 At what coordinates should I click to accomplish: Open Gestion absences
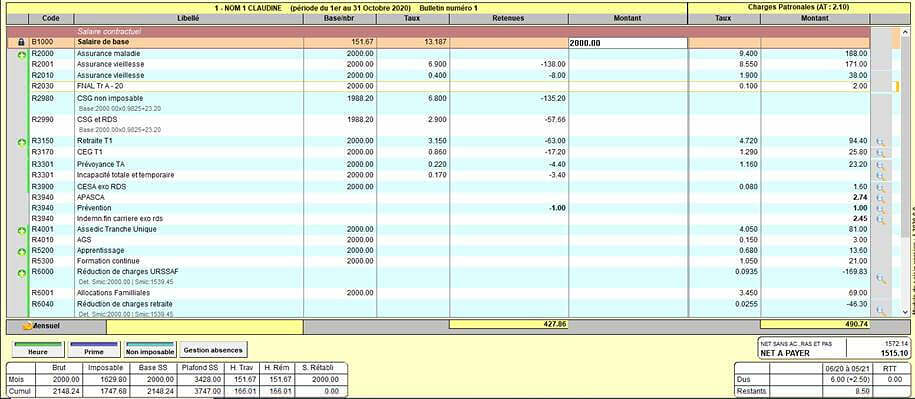(x=214, y=349)
